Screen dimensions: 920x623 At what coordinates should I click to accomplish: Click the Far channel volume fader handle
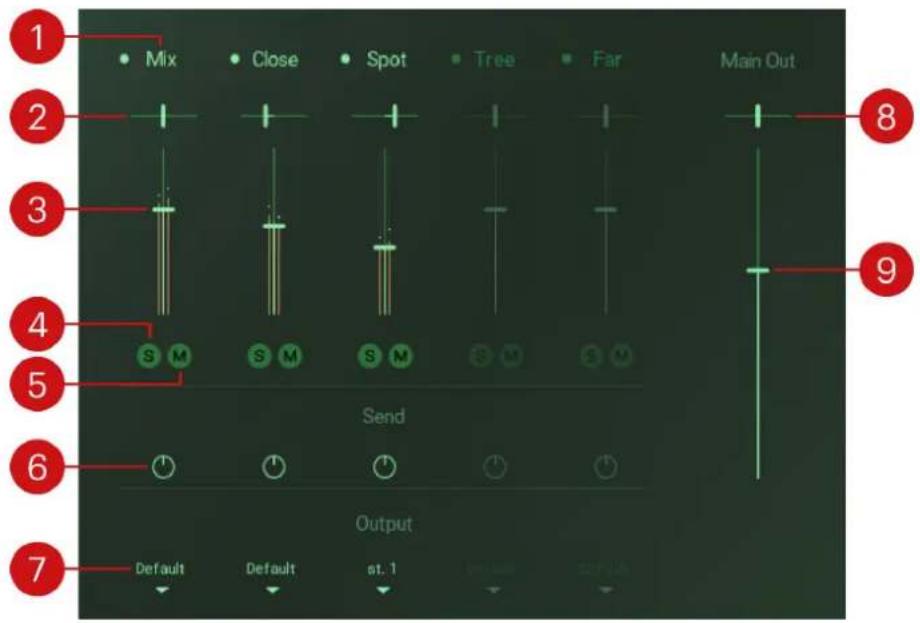(606, 209)
